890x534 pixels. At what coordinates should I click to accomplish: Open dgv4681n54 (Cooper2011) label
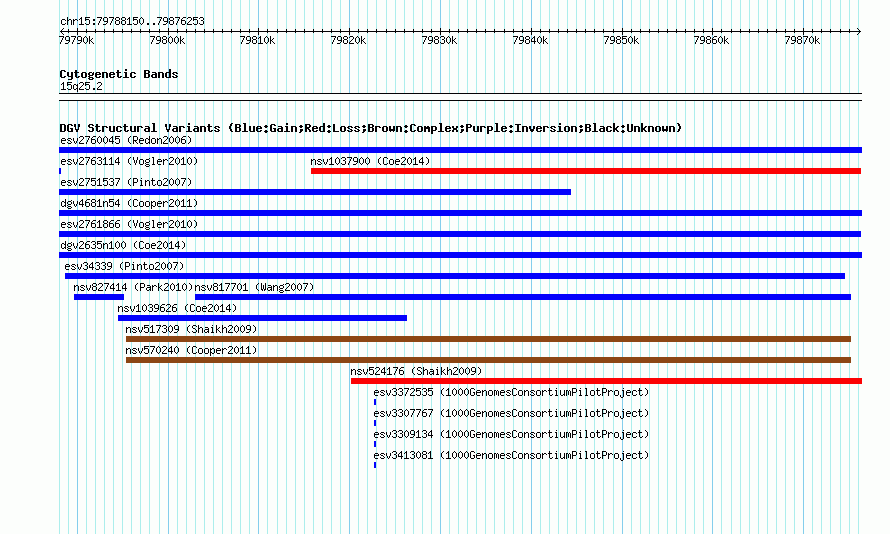[x=129, y=203]
